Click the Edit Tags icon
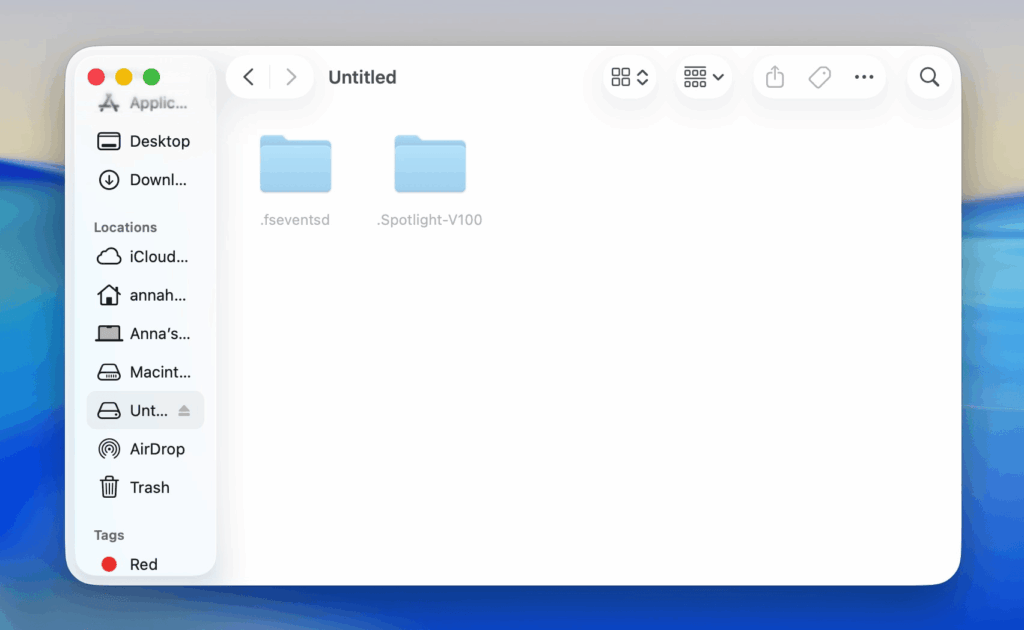 pos(820,77)
